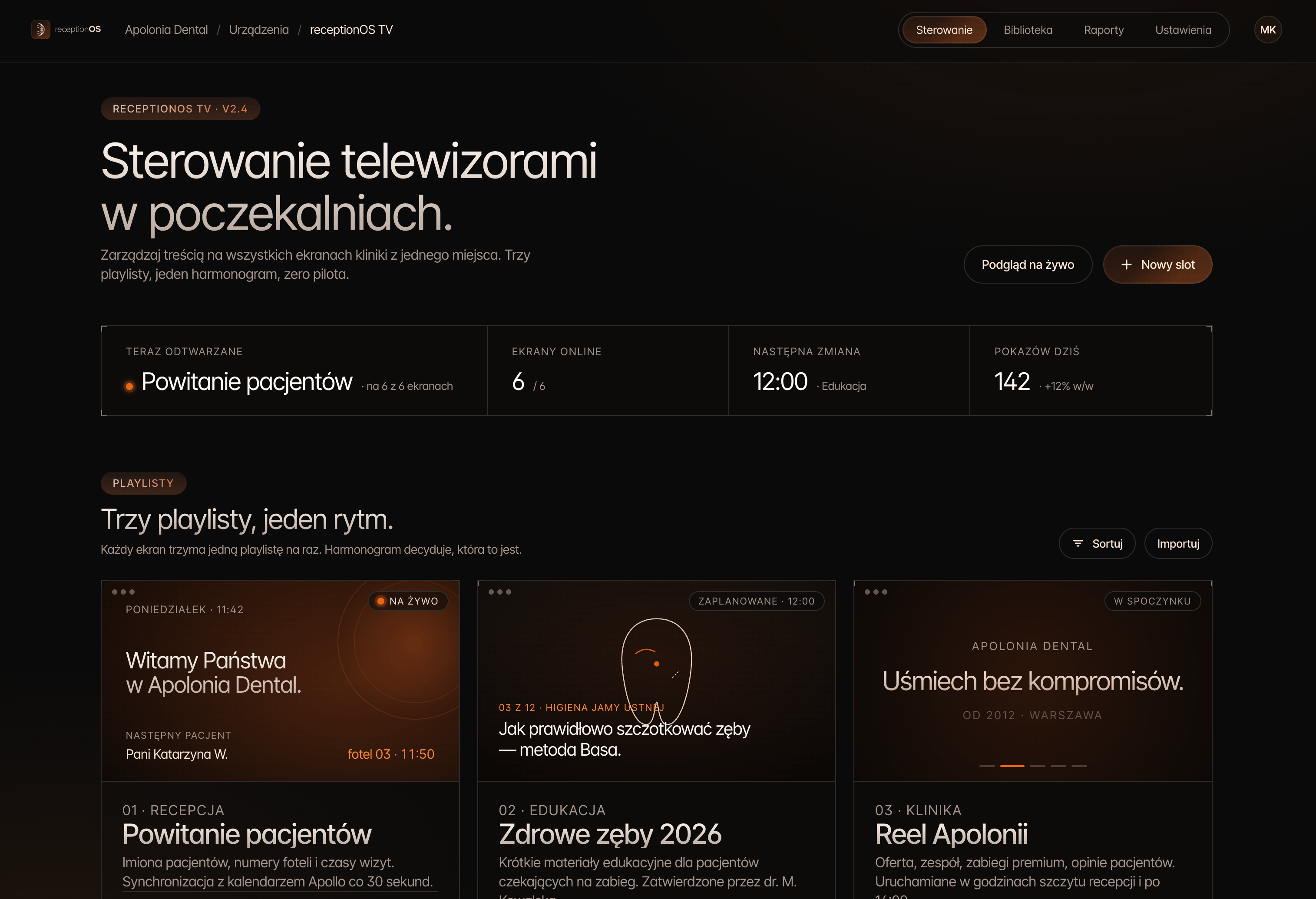The width and height of the screenshot is (1316, 899).
Task: Click the Powitanie pacjentów now-playing title
Action: pos(247,382)
